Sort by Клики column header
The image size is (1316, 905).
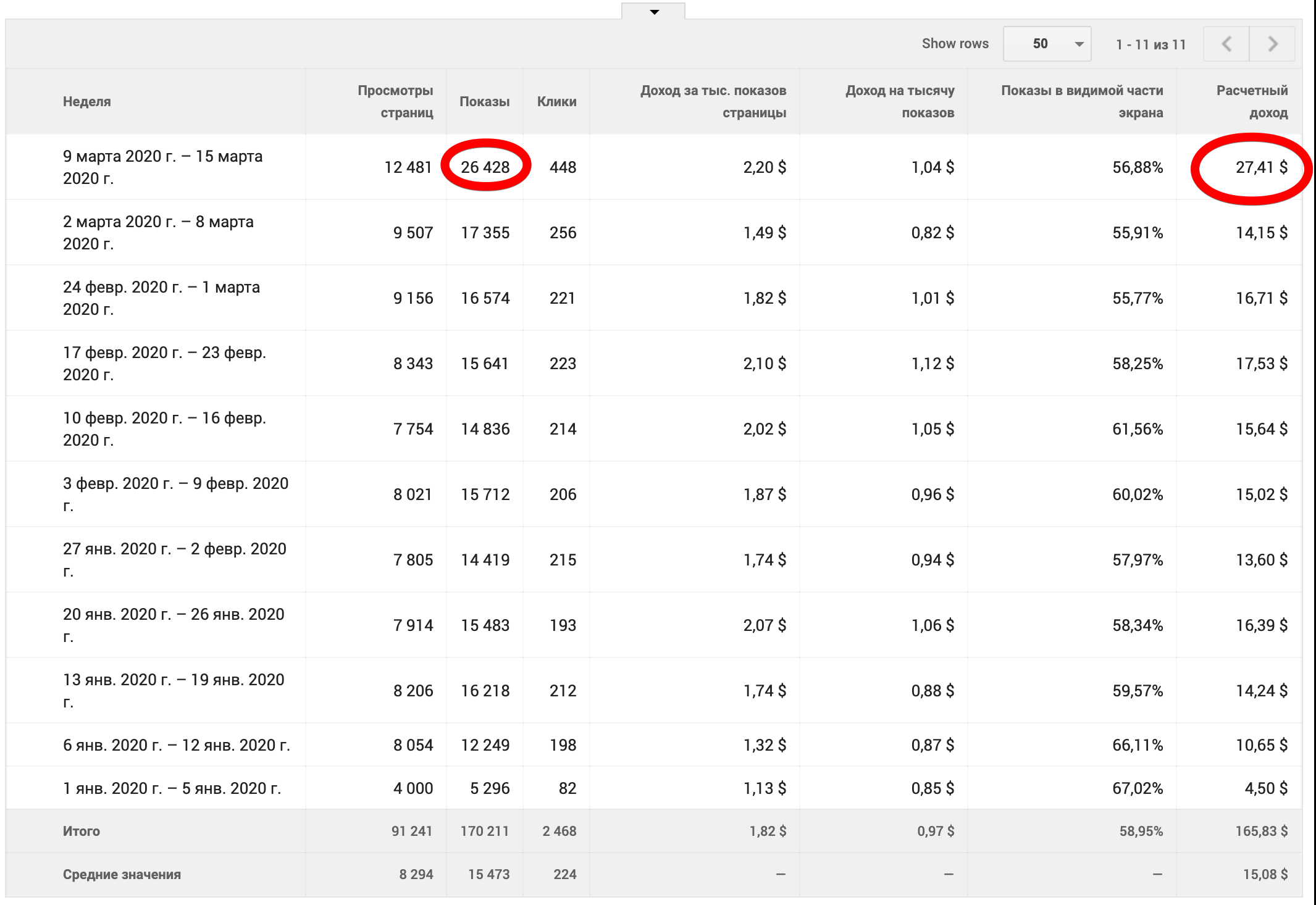pyautogui.click(x=556, y=102)
